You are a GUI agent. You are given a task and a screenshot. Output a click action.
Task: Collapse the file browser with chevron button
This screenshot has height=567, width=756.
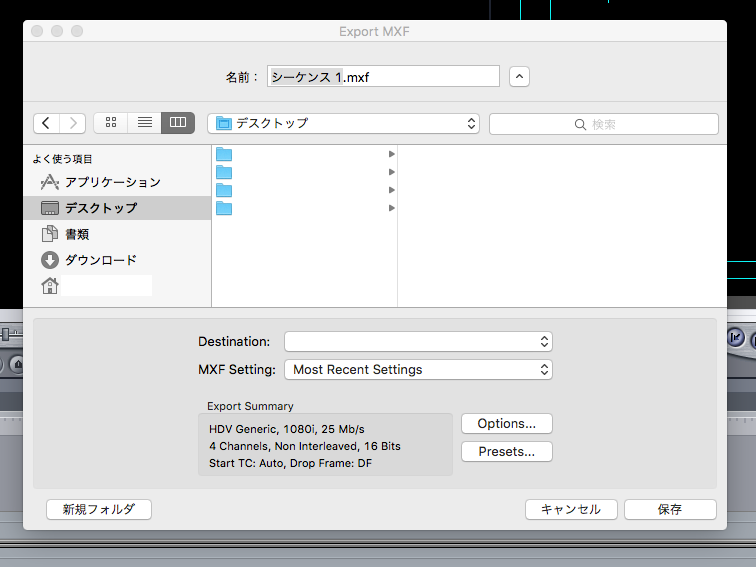519,77
